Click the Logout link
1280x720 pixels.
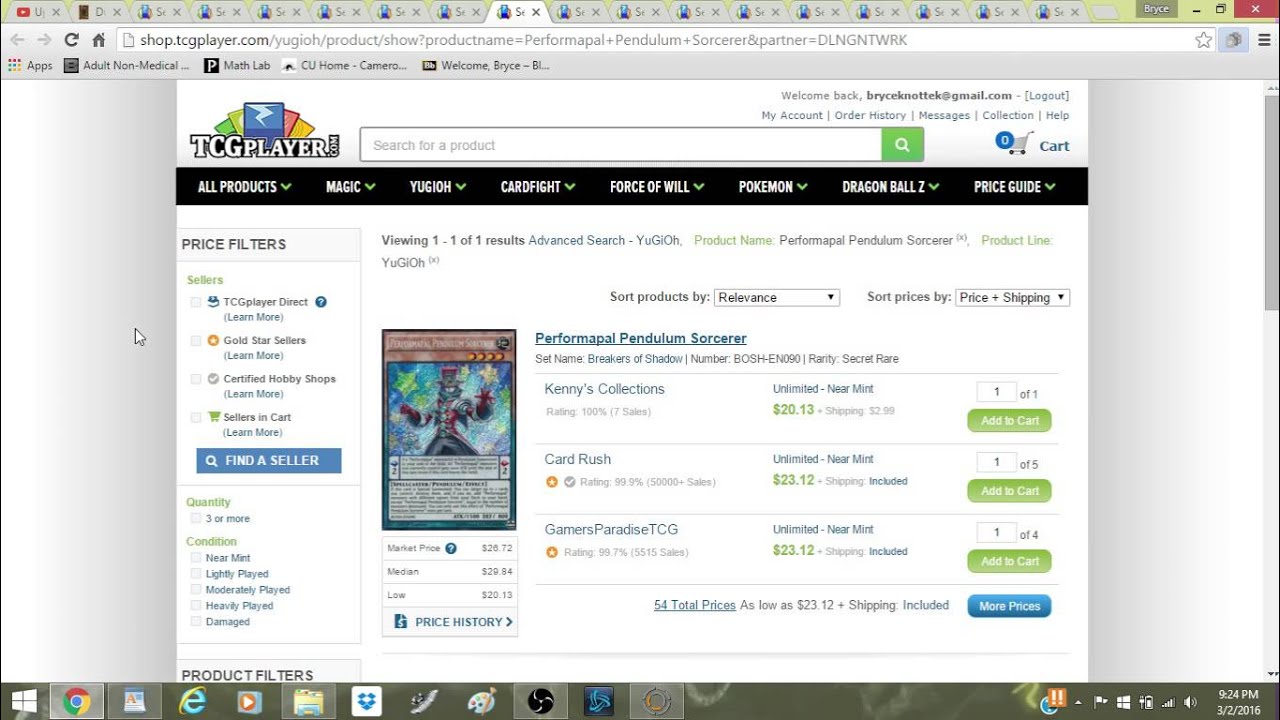pos(1047,95)
